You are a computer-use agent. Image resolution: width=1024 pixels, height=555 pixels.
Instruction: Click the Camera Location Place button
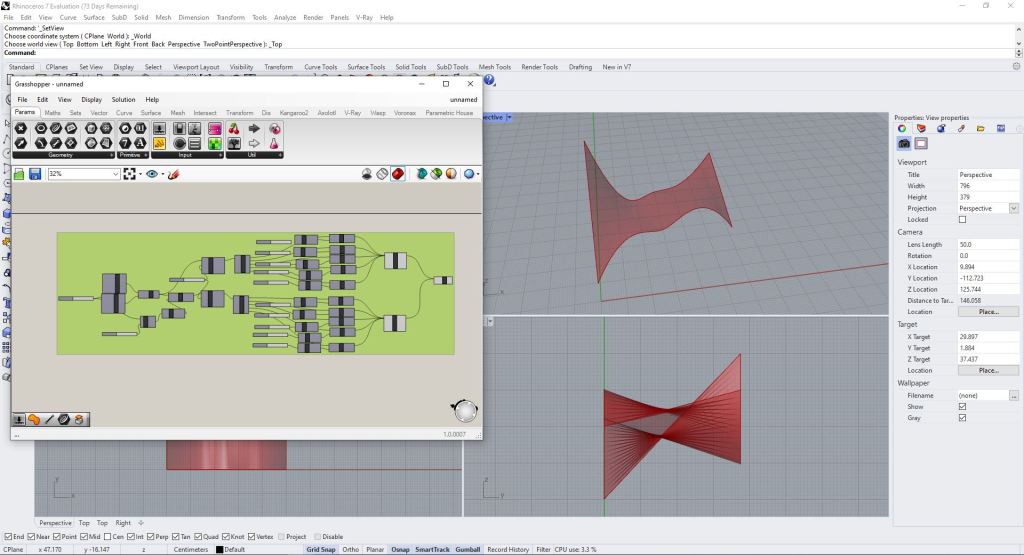[987, 312]
